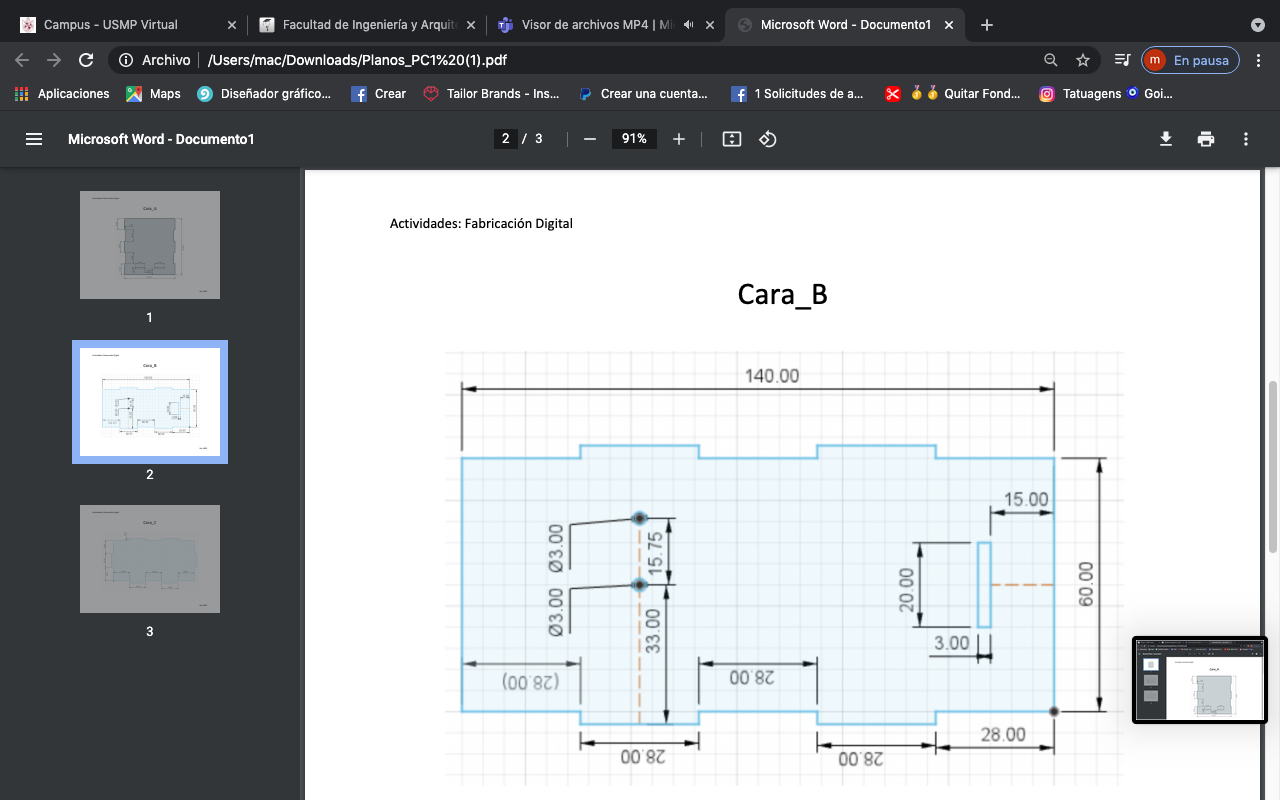Screen dimensions: 1280x800
Task: Select page 1 thumbnail Cara_A
Action: pyautogui.click(x=150, y=245)
